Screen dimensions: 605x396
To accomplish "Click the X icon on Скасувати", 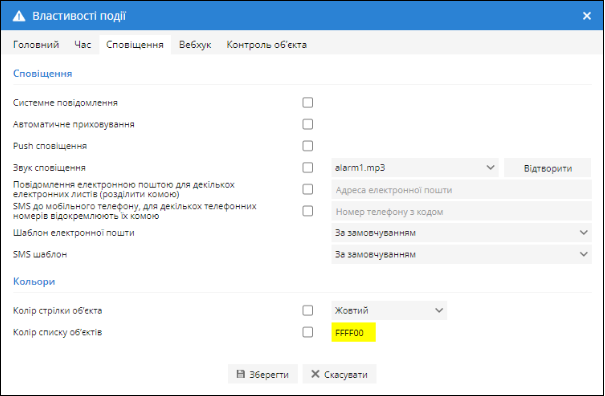I will click(x=315, y=374).
